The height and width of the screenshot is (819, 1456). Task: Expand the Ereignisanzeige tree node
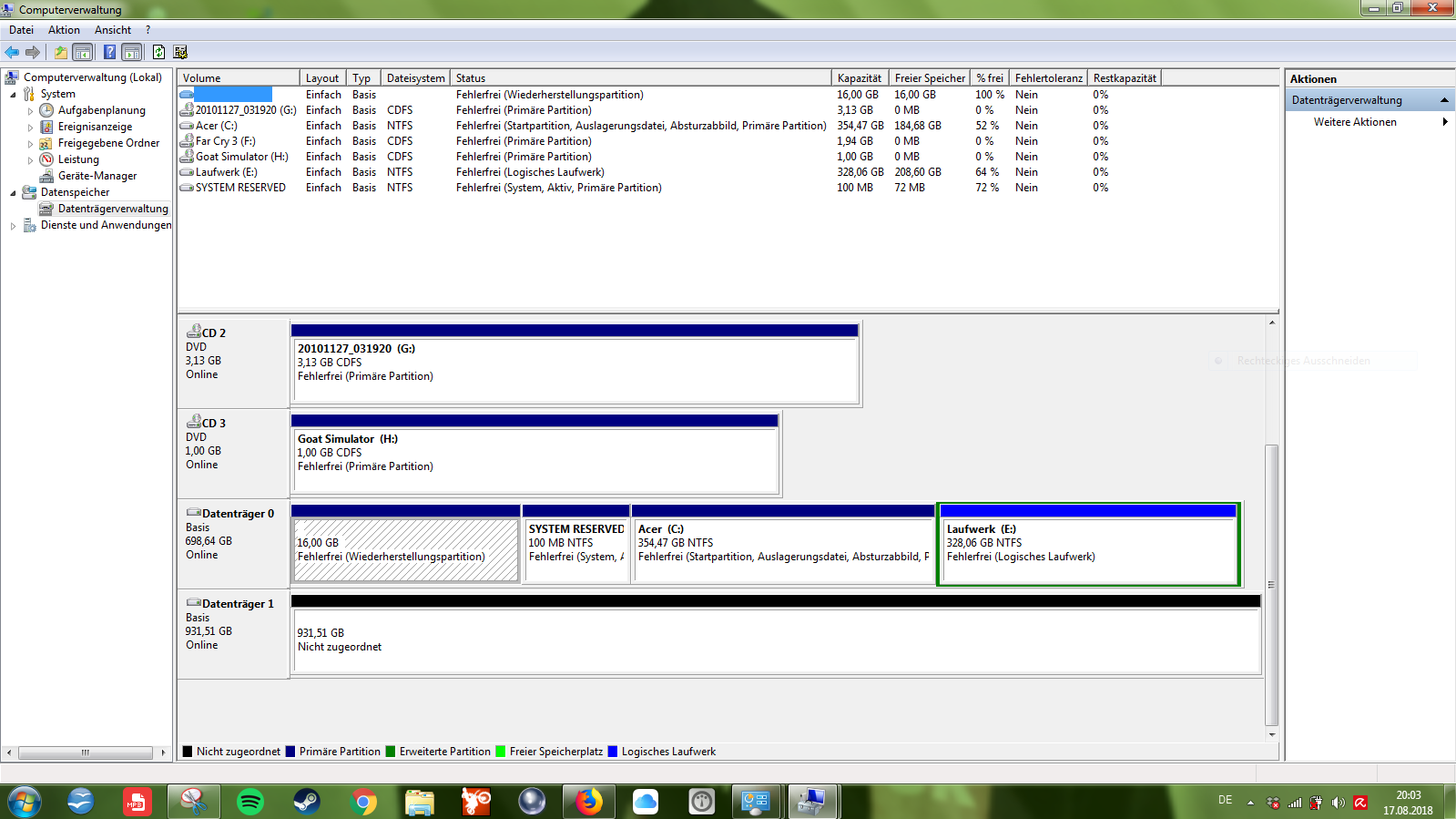[30, 128]
